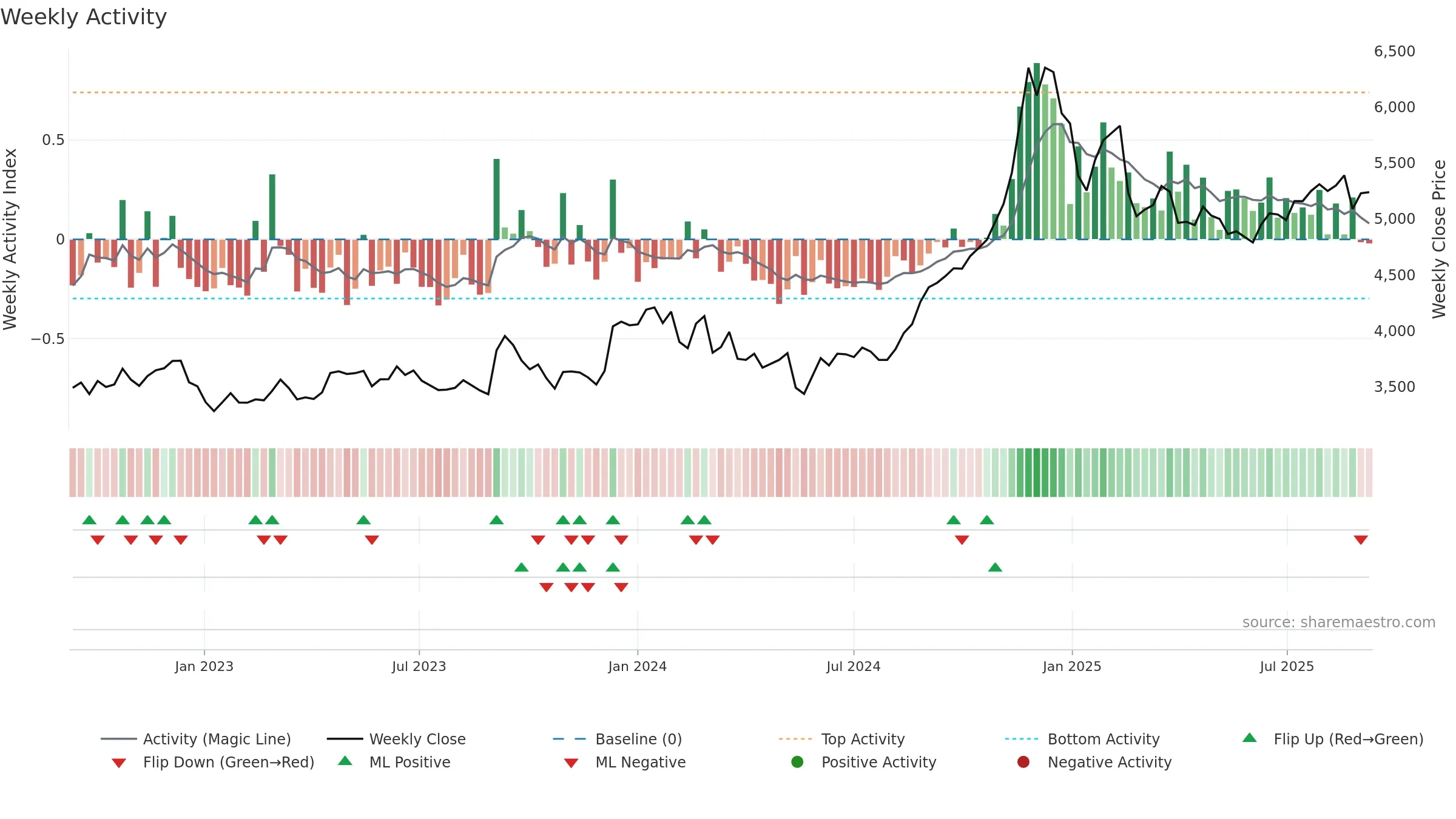Viewport: 1456px width, 819px height.
Task: Click the red Flip Down triangle legend icon
Action: [119, 763]
